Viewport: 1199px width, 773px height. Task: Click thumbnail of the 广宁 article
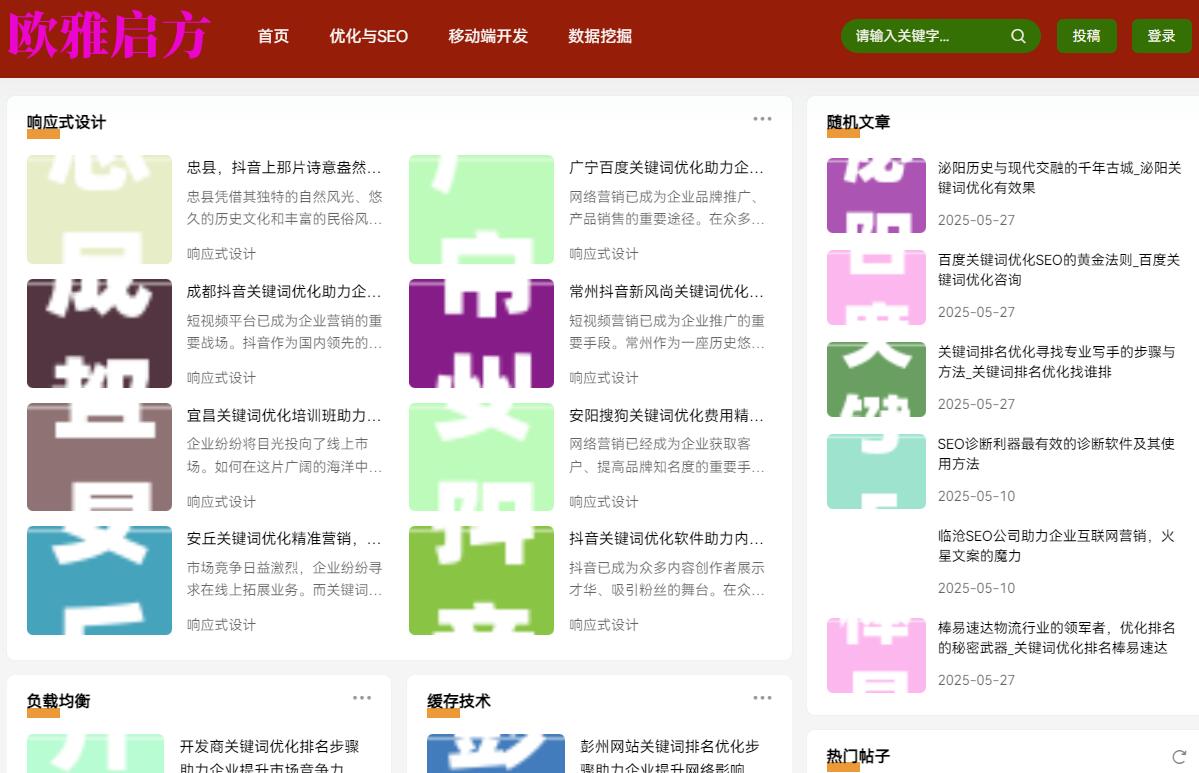click(x=481, y=209)
